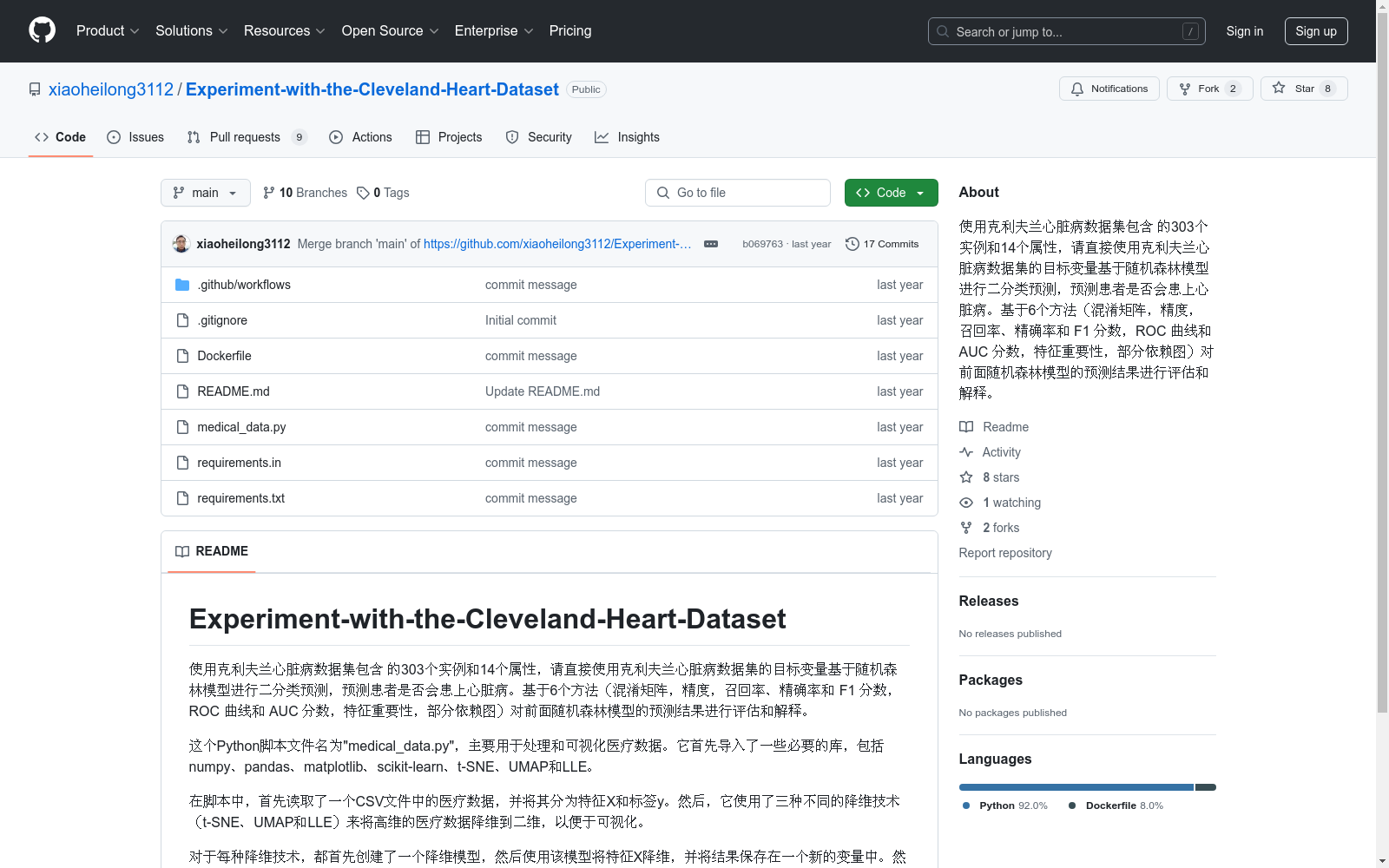
Task: Open Experiment-with-the-Cleveland-Heart-Dataset repository link
Action: (x=372, y=89)
